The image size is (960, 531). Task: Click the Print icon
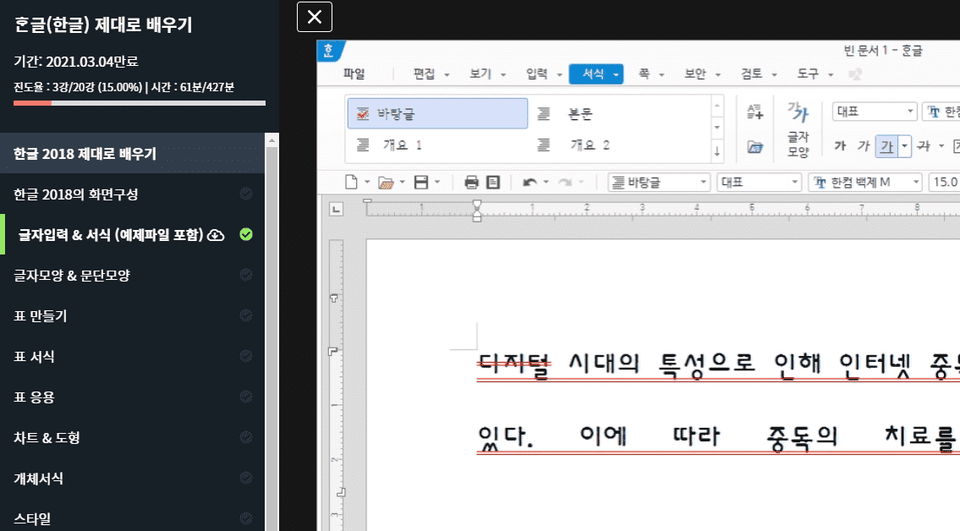(471, 182)
